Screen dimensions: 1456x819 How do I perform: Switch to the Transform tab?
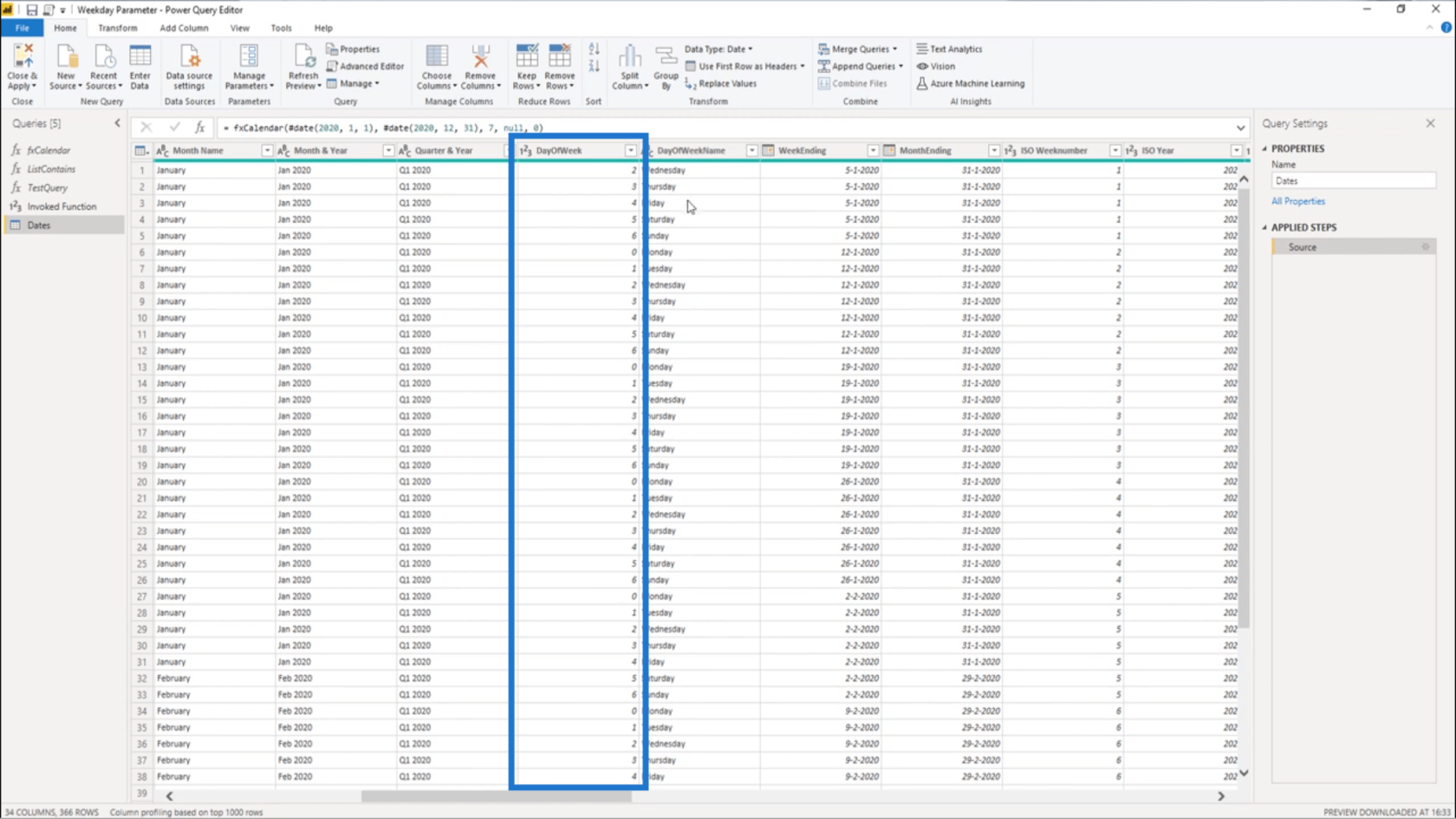click(118, 28)
